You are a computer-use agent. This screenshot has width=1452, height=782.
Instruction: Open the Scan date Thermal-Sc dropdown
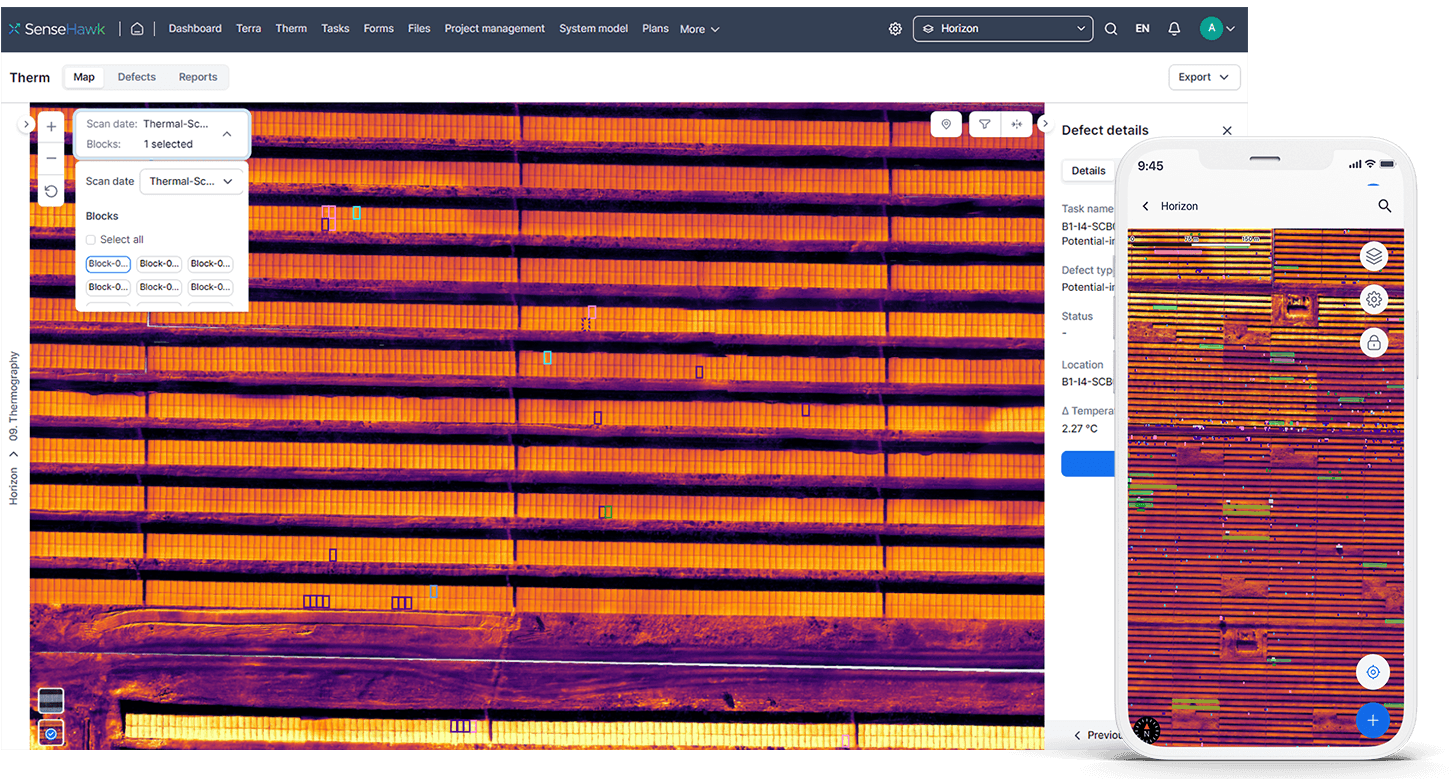191,181
